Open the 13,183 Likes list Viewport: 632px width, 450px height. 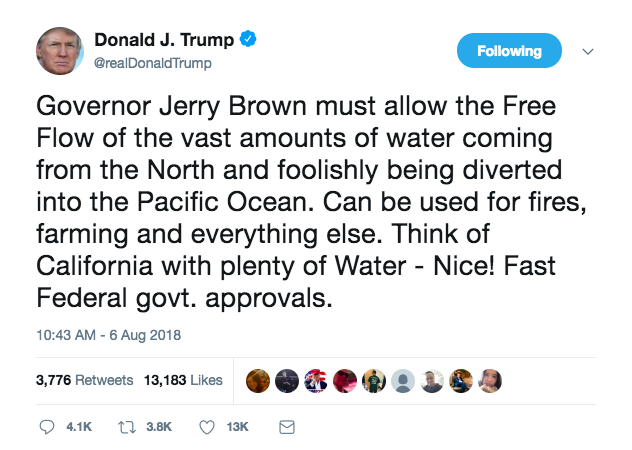click(184, 381)
